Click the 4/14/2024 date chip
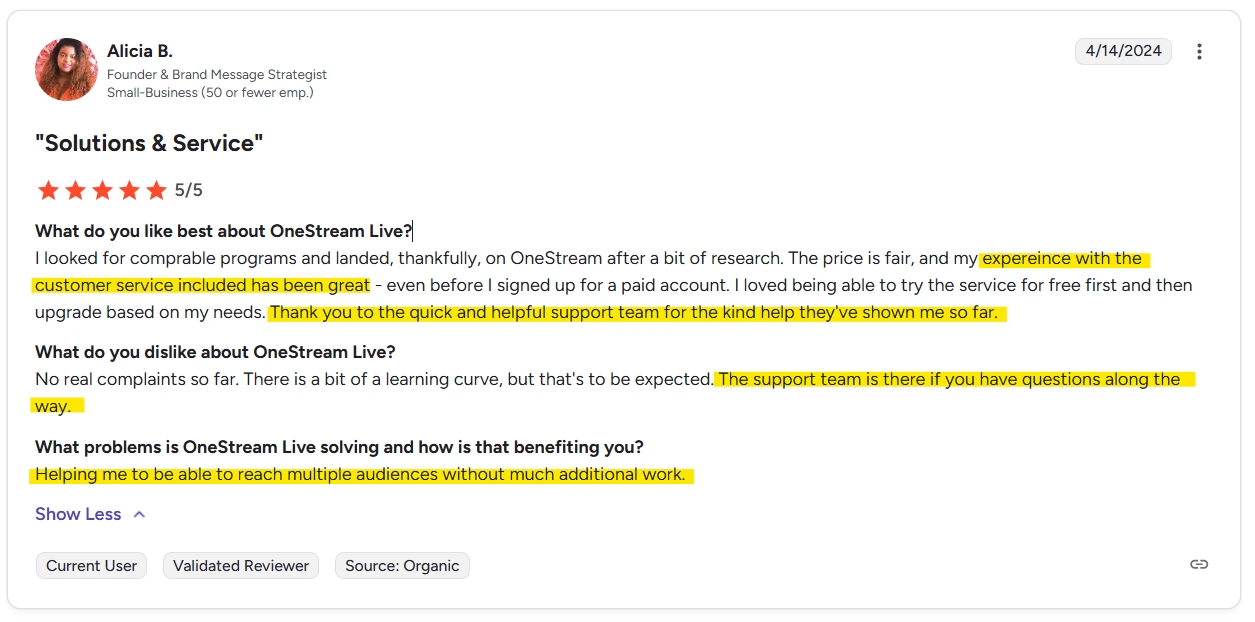Image resolution: width=1255 pixels, height=622 pixels. pyautogui.click(x=1123, y=51)
